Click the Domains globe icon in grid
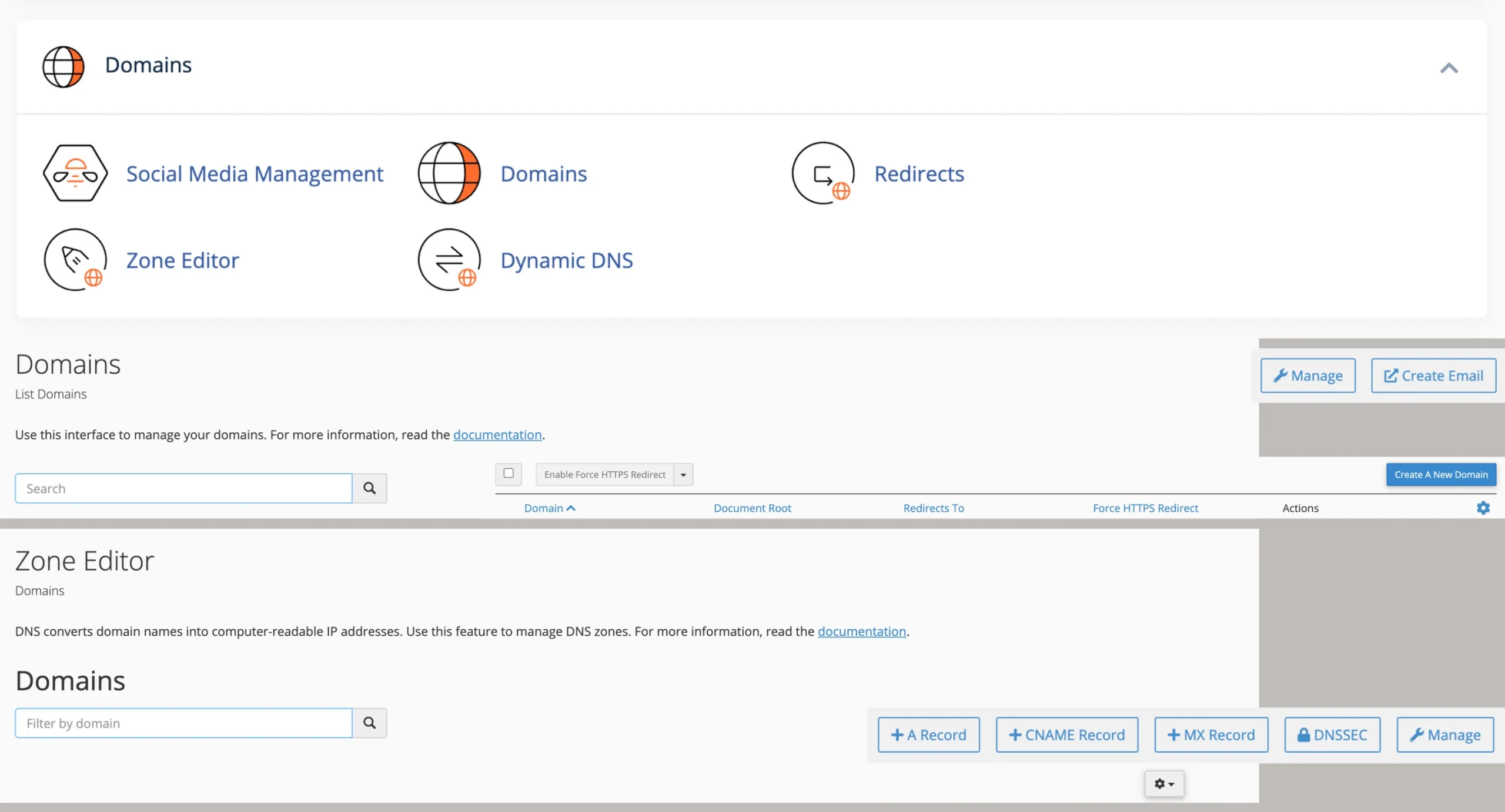1505x812 pixels. click(449, 173)
